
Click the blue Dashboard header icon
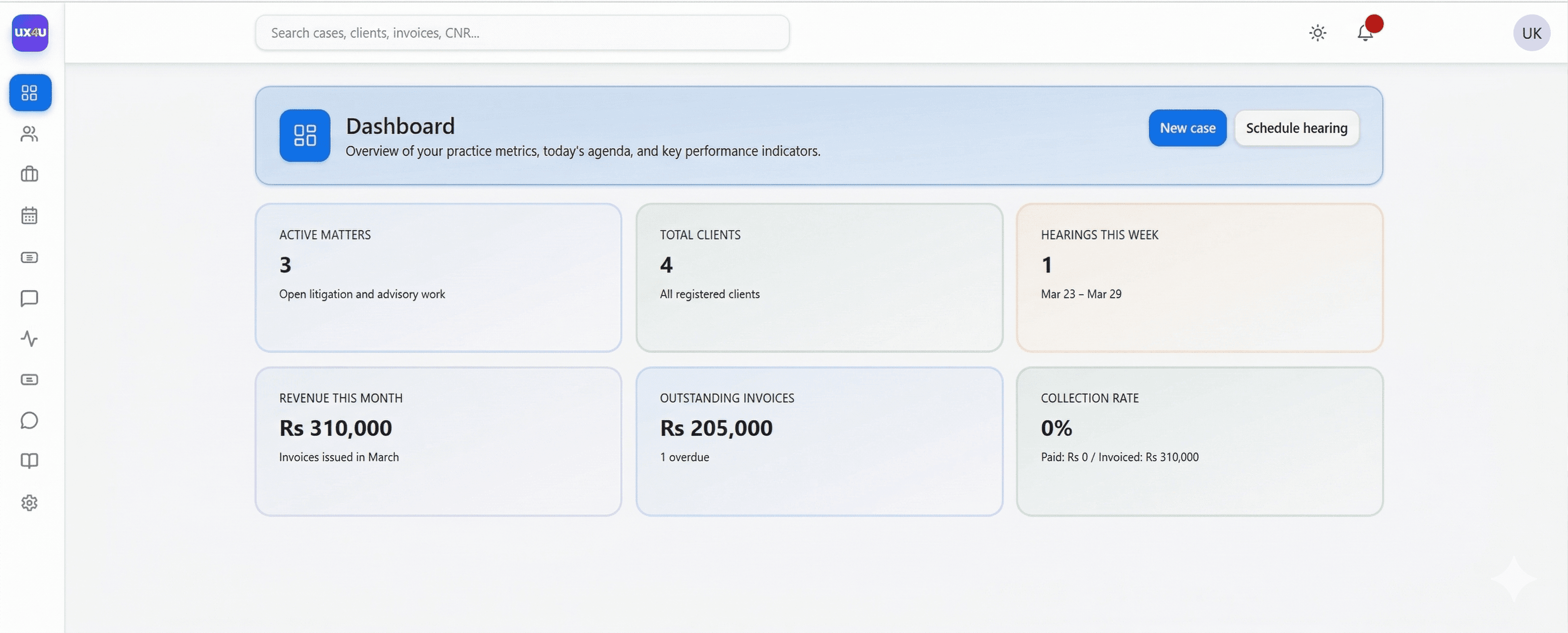[305, 135]
